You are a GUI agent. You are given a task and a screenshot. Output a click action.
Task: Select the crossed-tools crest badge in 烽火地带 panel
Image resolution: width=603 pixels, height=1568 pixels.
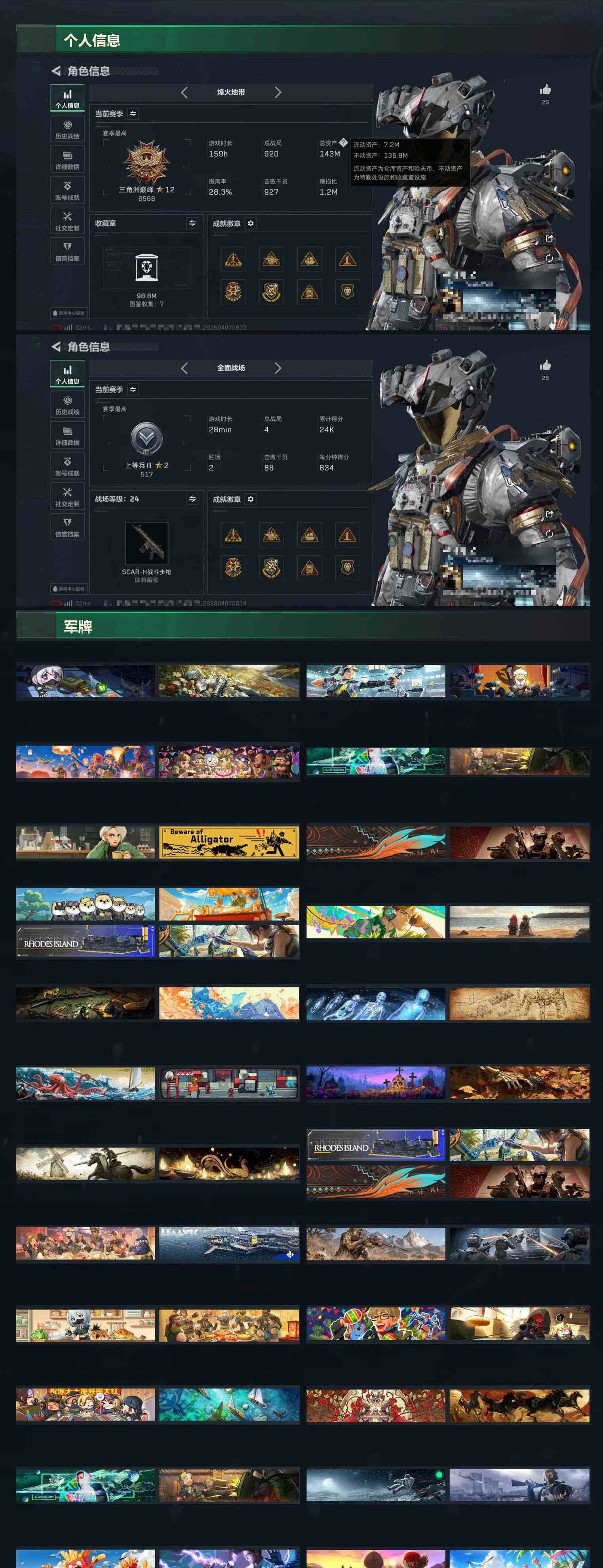271,292
